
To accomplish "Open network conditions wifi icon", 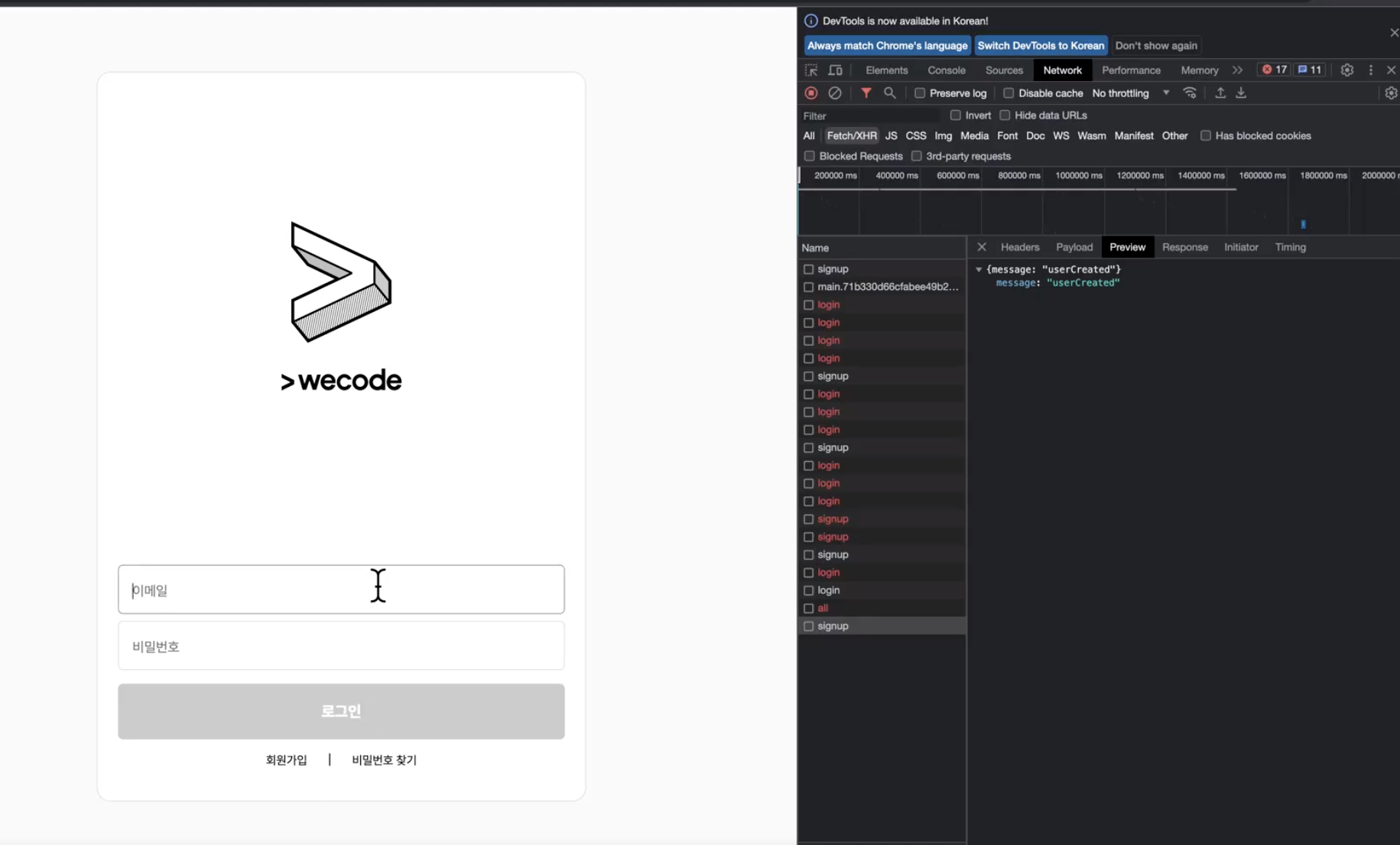I will (x=1190, y=93).
